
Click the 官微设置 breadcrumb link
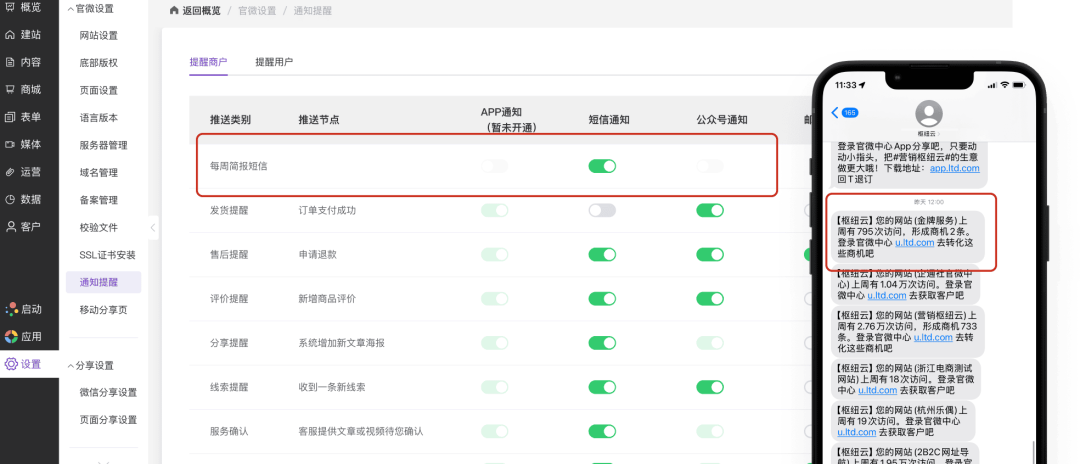pos(259,11)
